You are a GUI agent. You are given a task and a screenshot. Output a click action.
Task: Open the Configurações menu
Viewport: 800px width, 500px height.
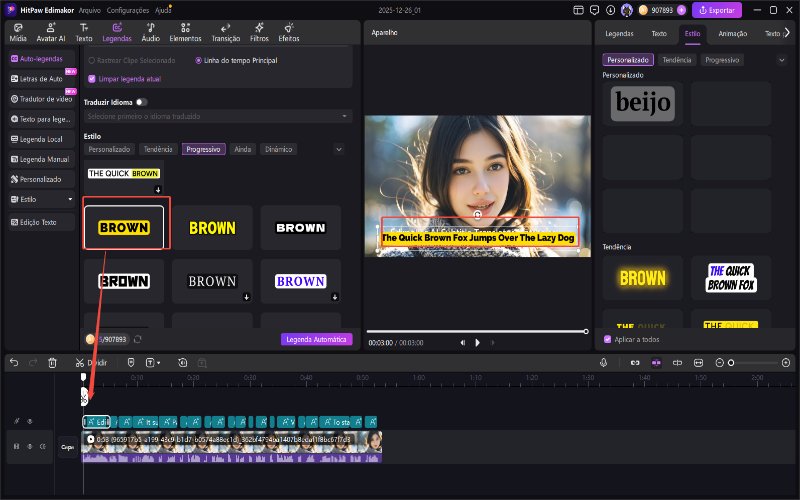click(127, 10)
